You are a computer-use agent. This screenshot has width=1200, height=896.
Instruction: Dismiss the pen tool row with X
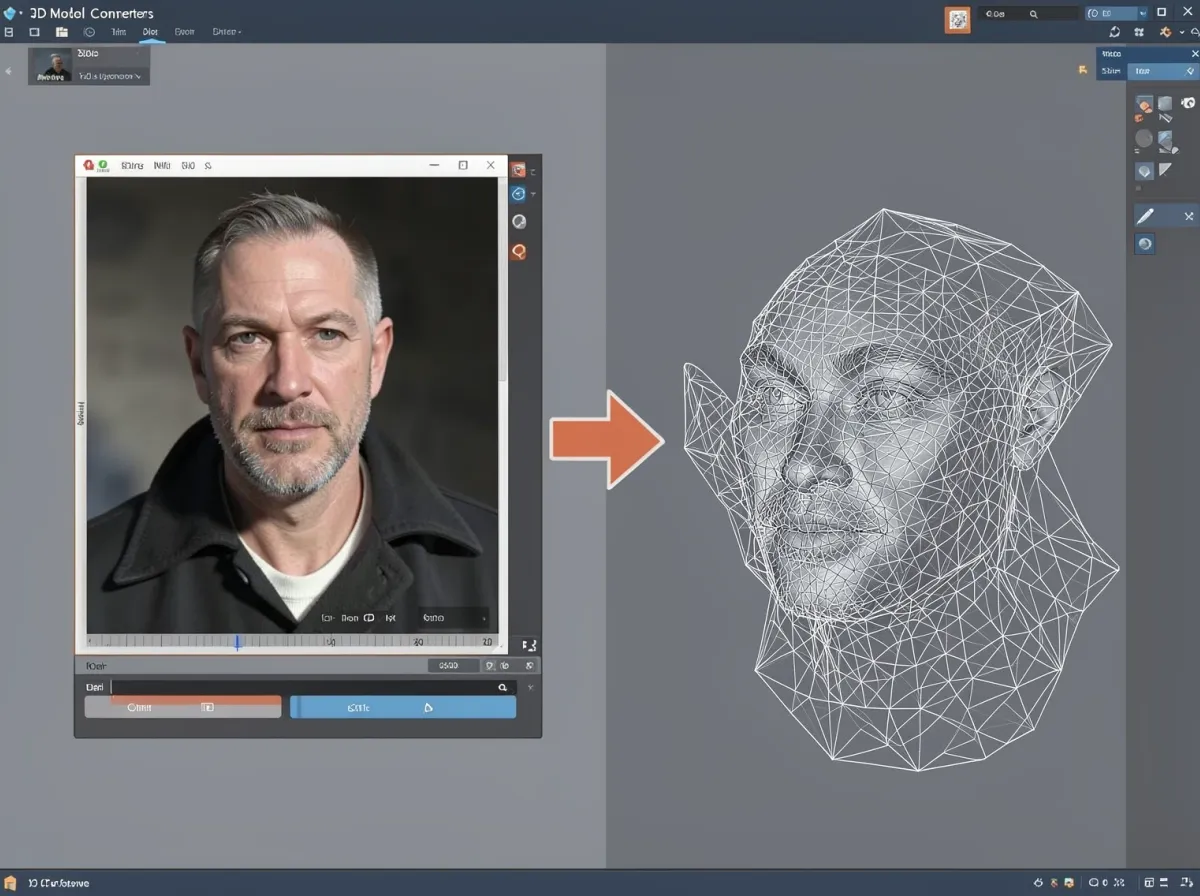(1189, 216)
